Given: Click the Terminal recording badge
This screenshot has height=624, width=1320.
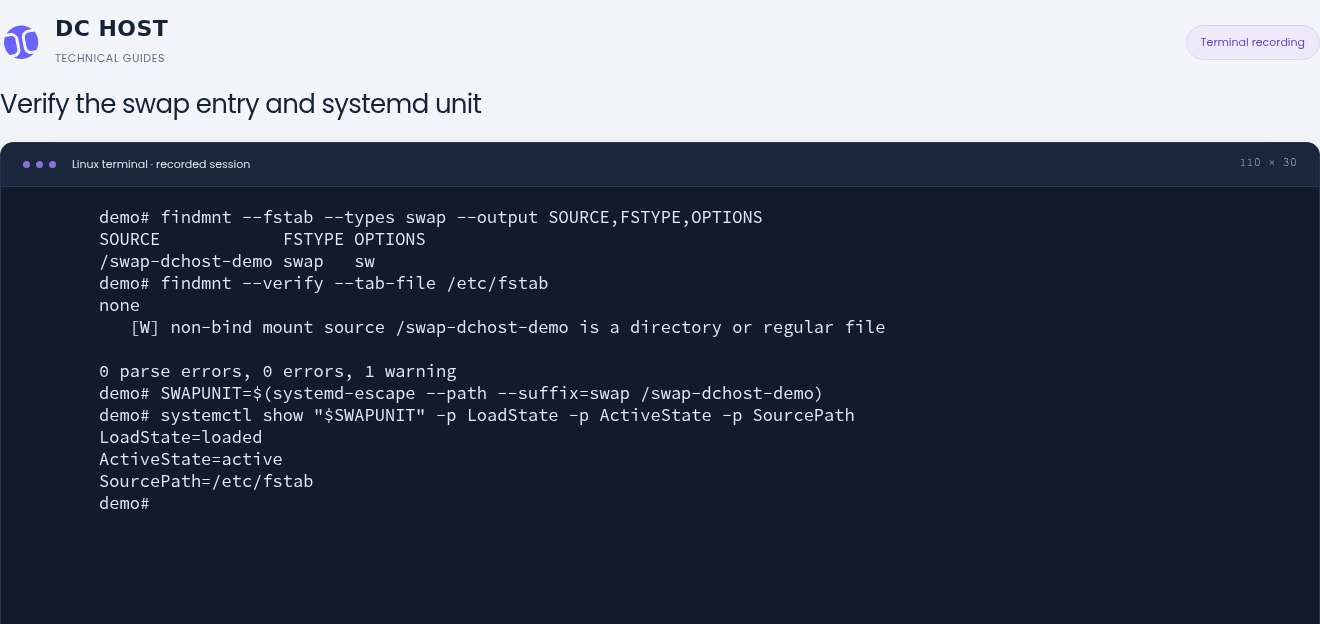Looking at the screenshot, I should tap(1252, 42).
